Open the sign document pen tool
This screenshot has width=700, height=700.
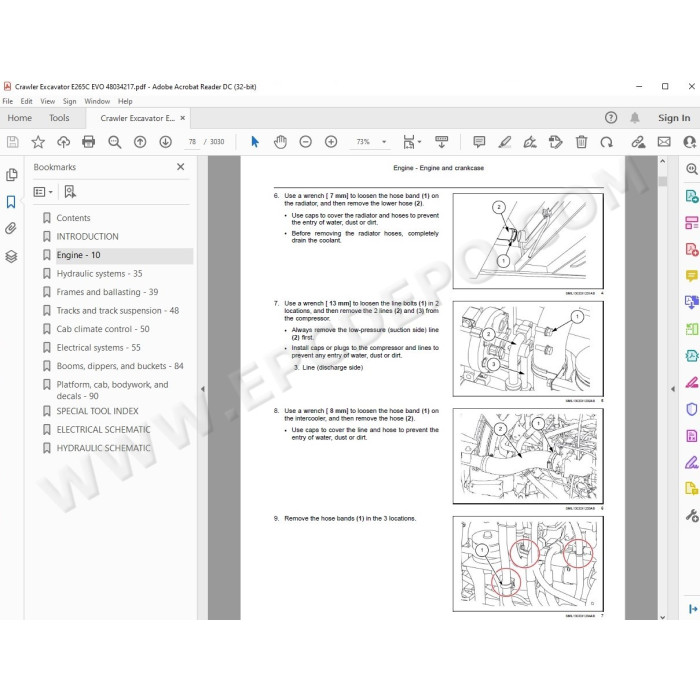coord(530,142)
